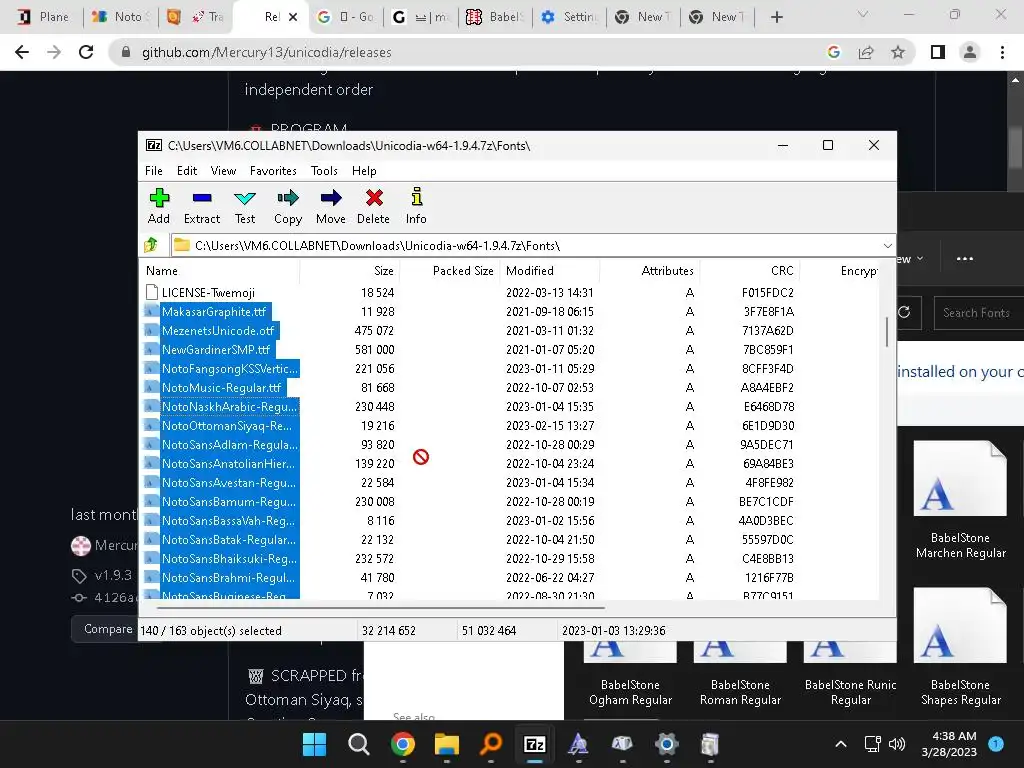Click the Compare button on GitHub

(108, 629)
